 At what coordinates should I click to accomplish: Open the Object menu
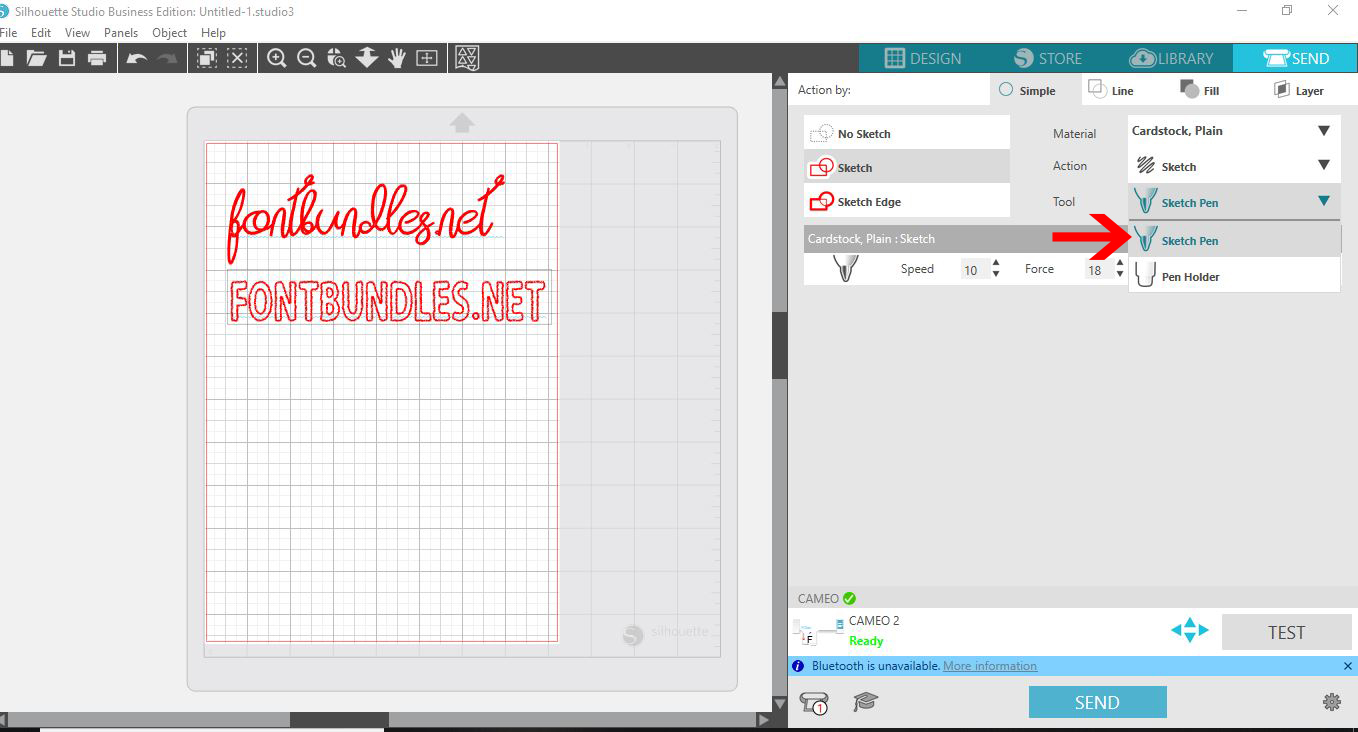(169, 32)
